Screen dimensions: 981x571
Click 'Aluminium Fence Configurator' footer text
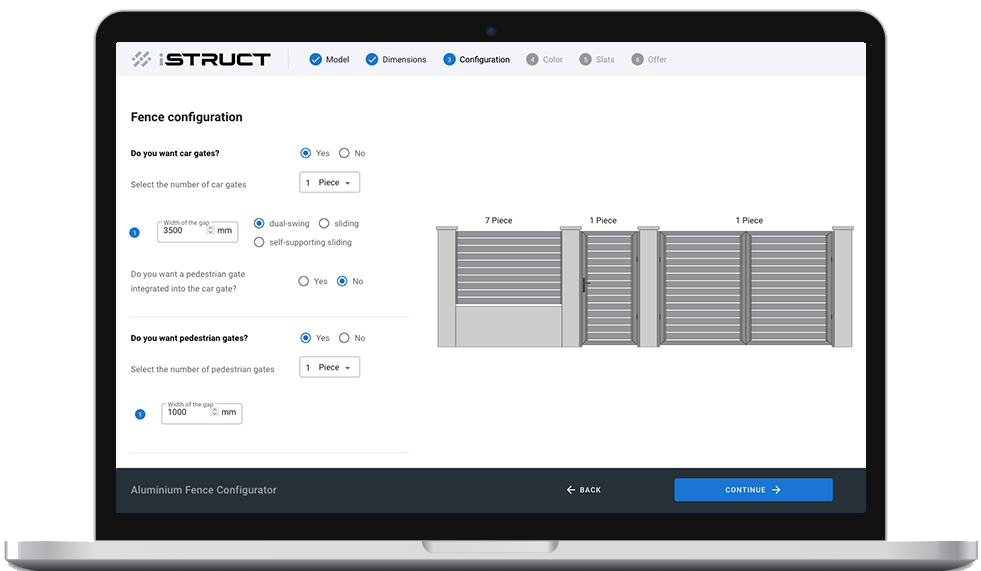pyautogui.click(x=203, y=490)
